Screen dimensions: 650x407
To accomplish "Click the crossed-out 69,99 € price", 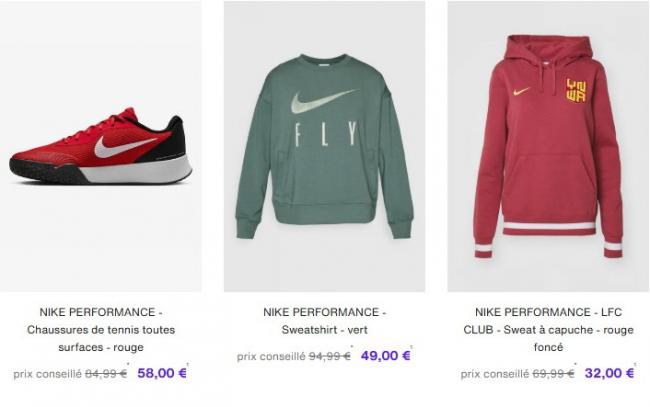I will tap(554, 374).
